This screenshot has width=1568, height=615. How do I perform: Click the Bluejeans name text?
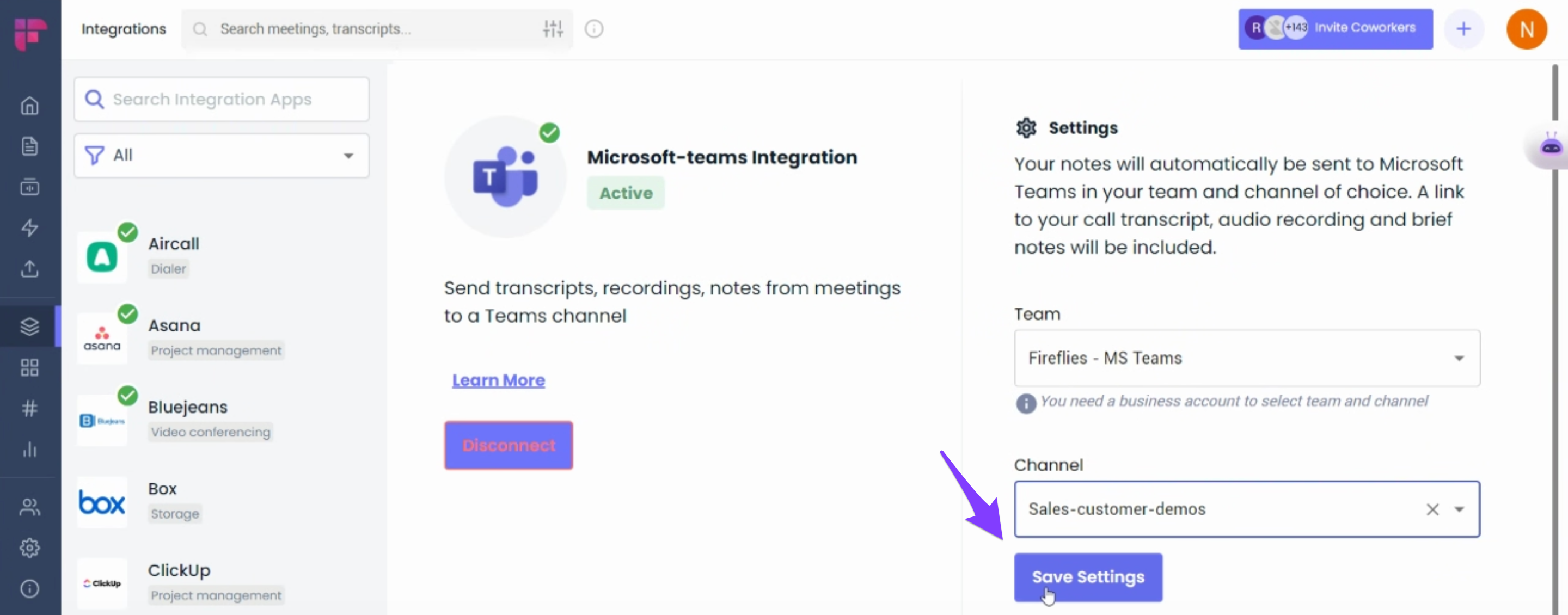[187, 407]
